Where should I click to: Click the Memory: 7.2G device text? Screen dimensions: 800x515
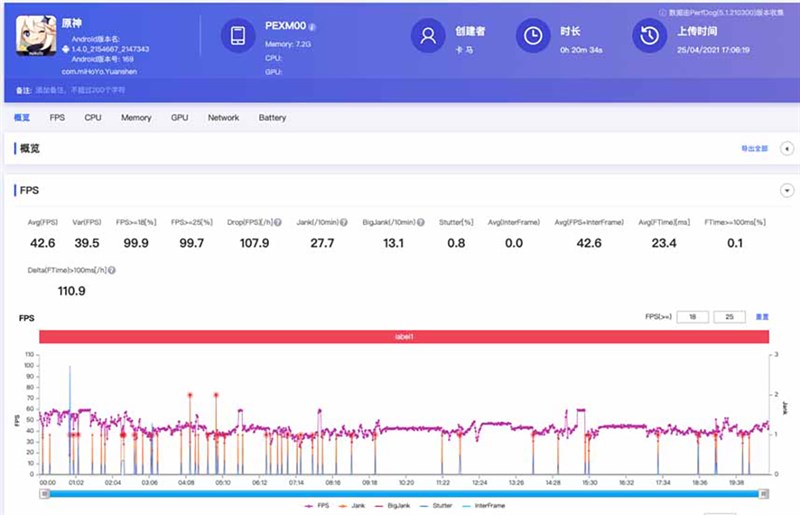[288, 44]
